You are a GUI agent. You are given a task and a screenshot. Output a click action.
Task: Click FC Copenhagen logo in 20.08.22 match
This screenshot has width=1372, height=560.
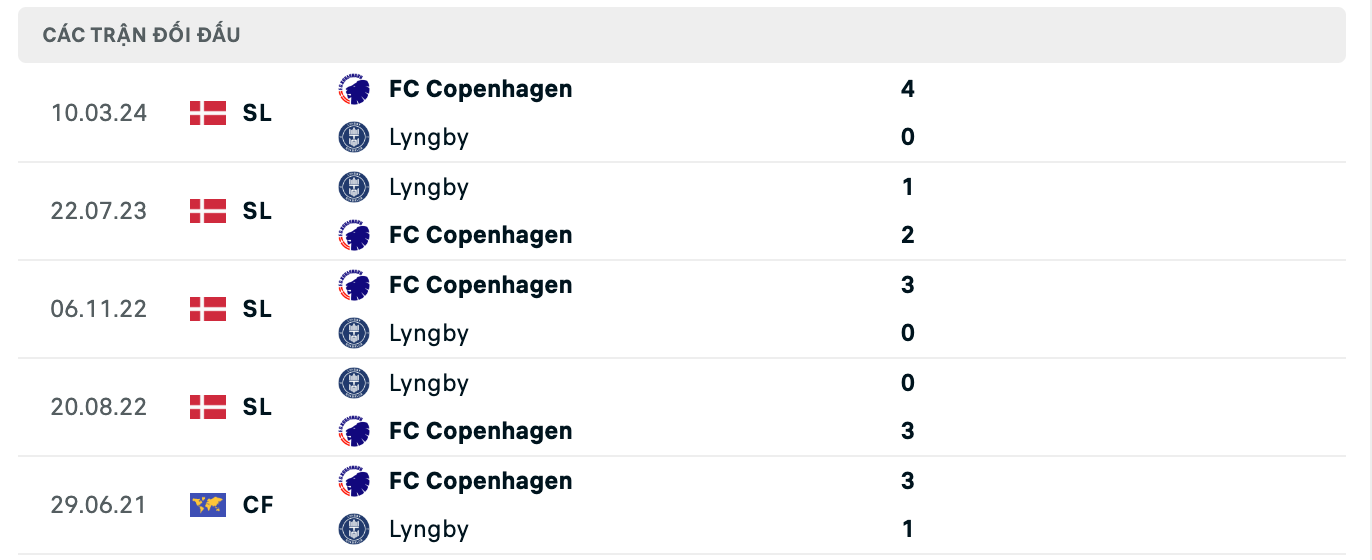point(354,431)
